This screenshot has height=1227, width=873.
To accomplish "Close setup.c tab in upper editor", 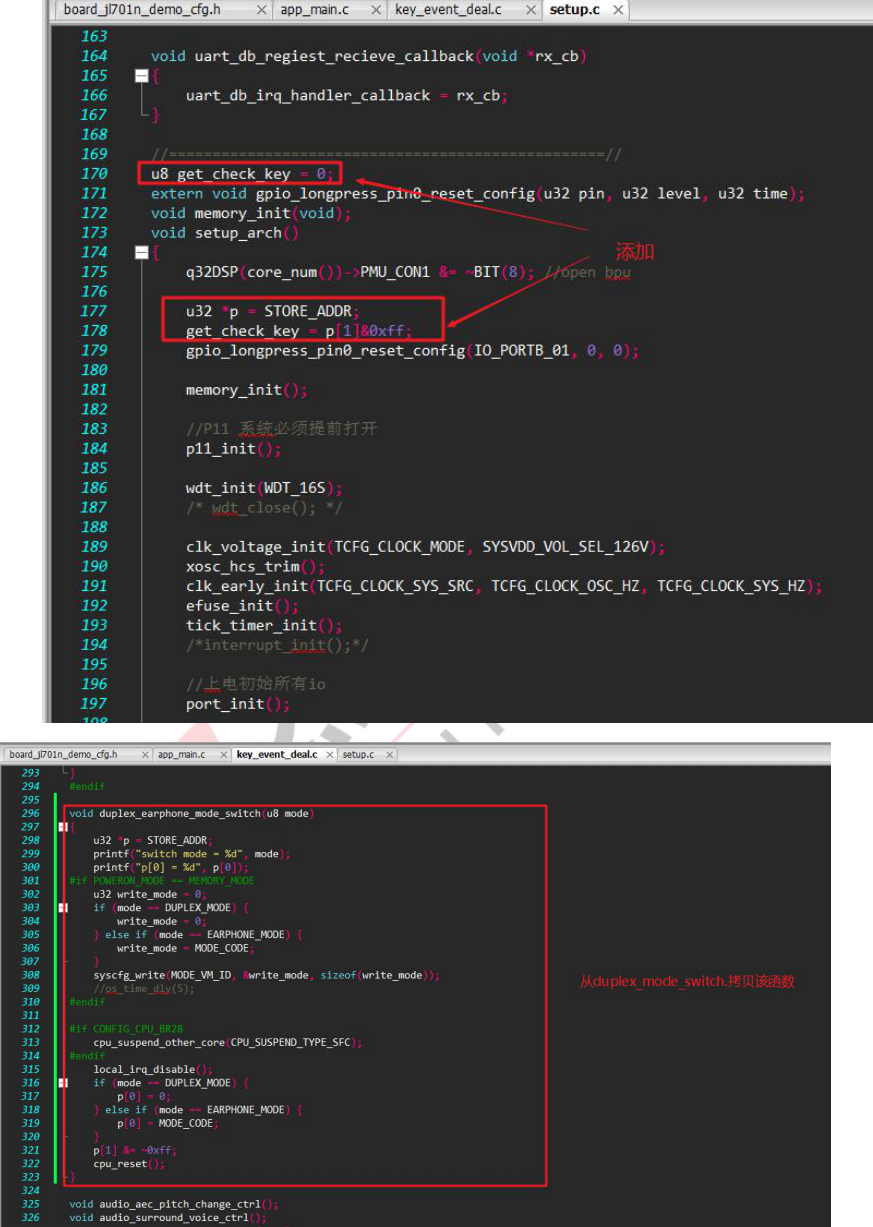I will pos(618,10).
